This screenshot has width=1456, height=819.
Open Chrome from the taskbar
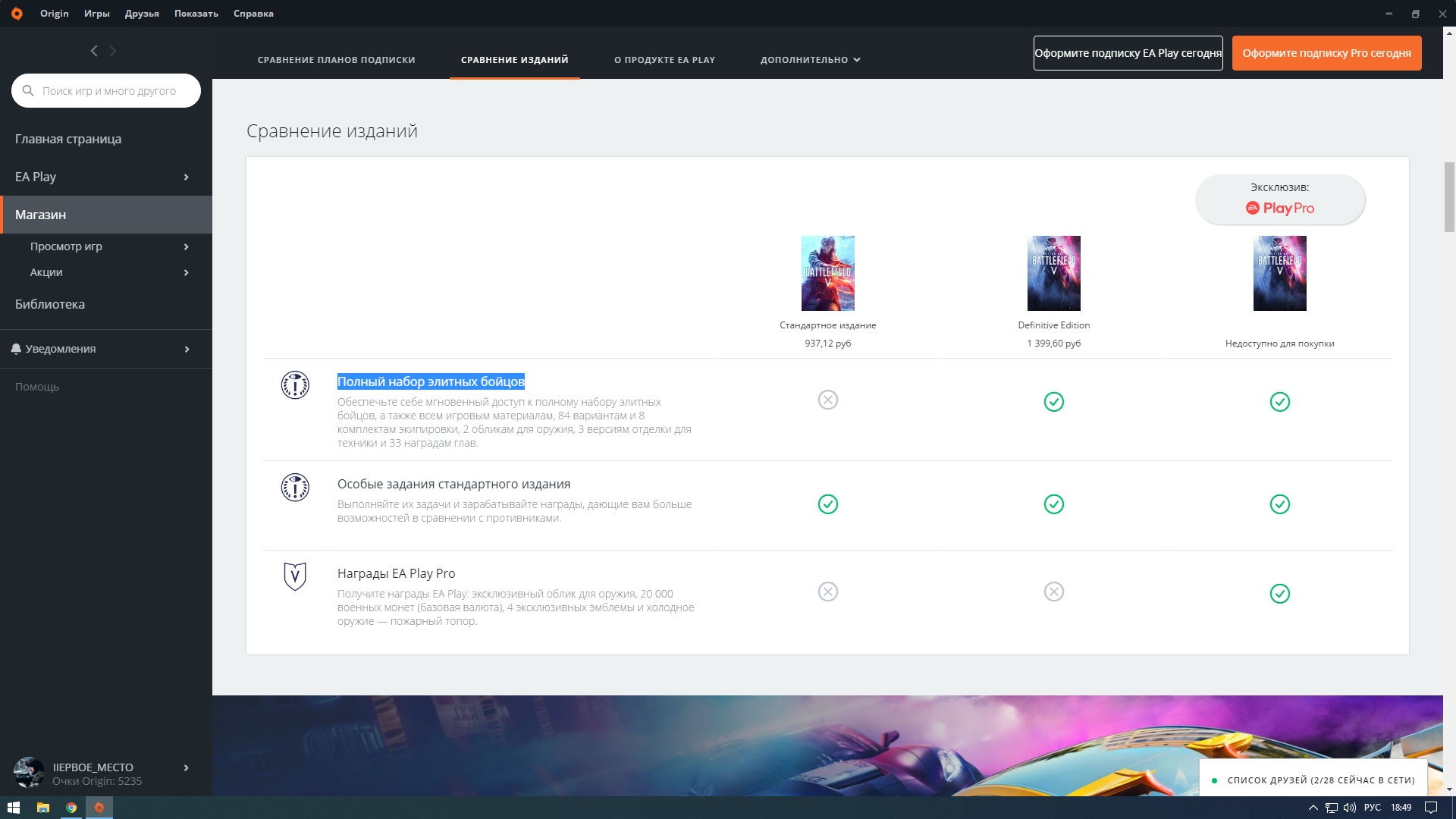click(x=71, y=808)
